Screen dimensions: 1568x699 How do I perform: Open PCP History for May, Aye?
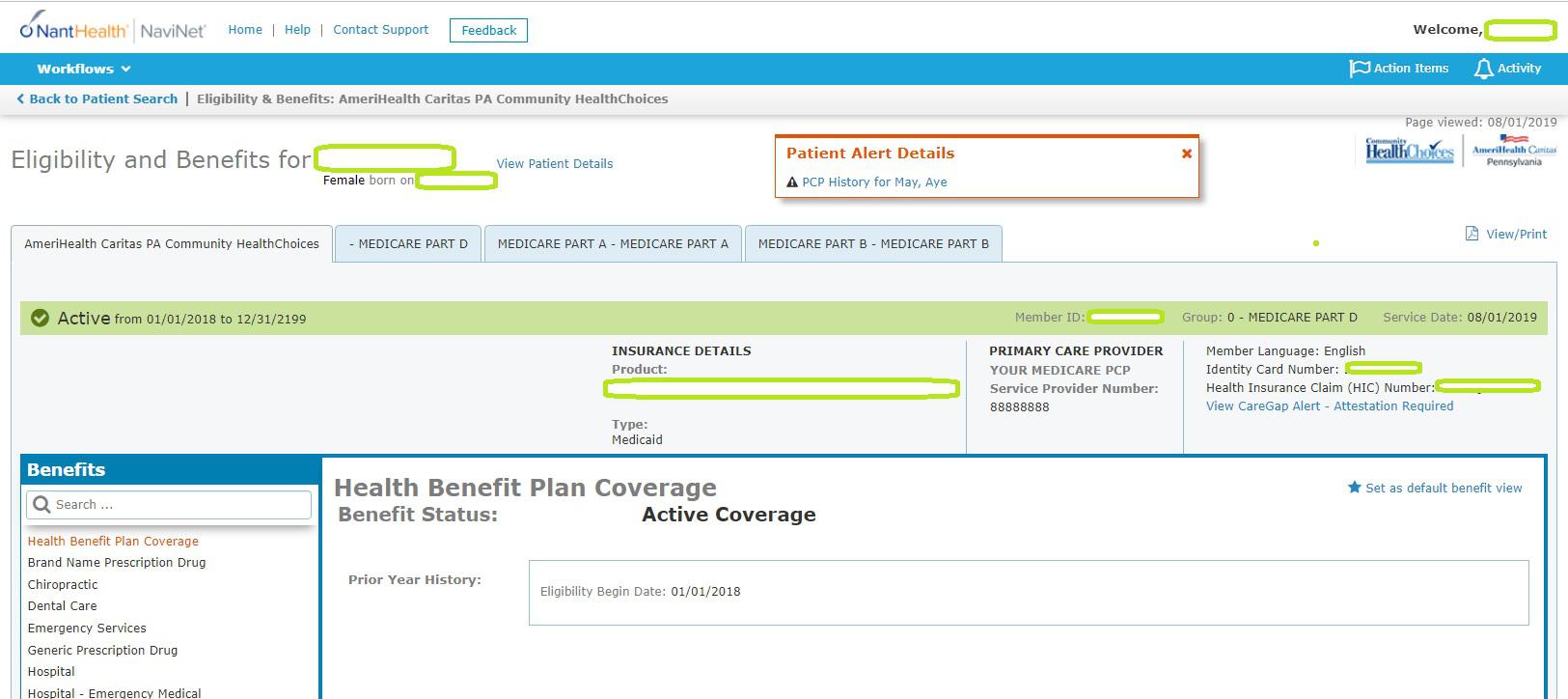pyautogui.click(x=874, y=182)
